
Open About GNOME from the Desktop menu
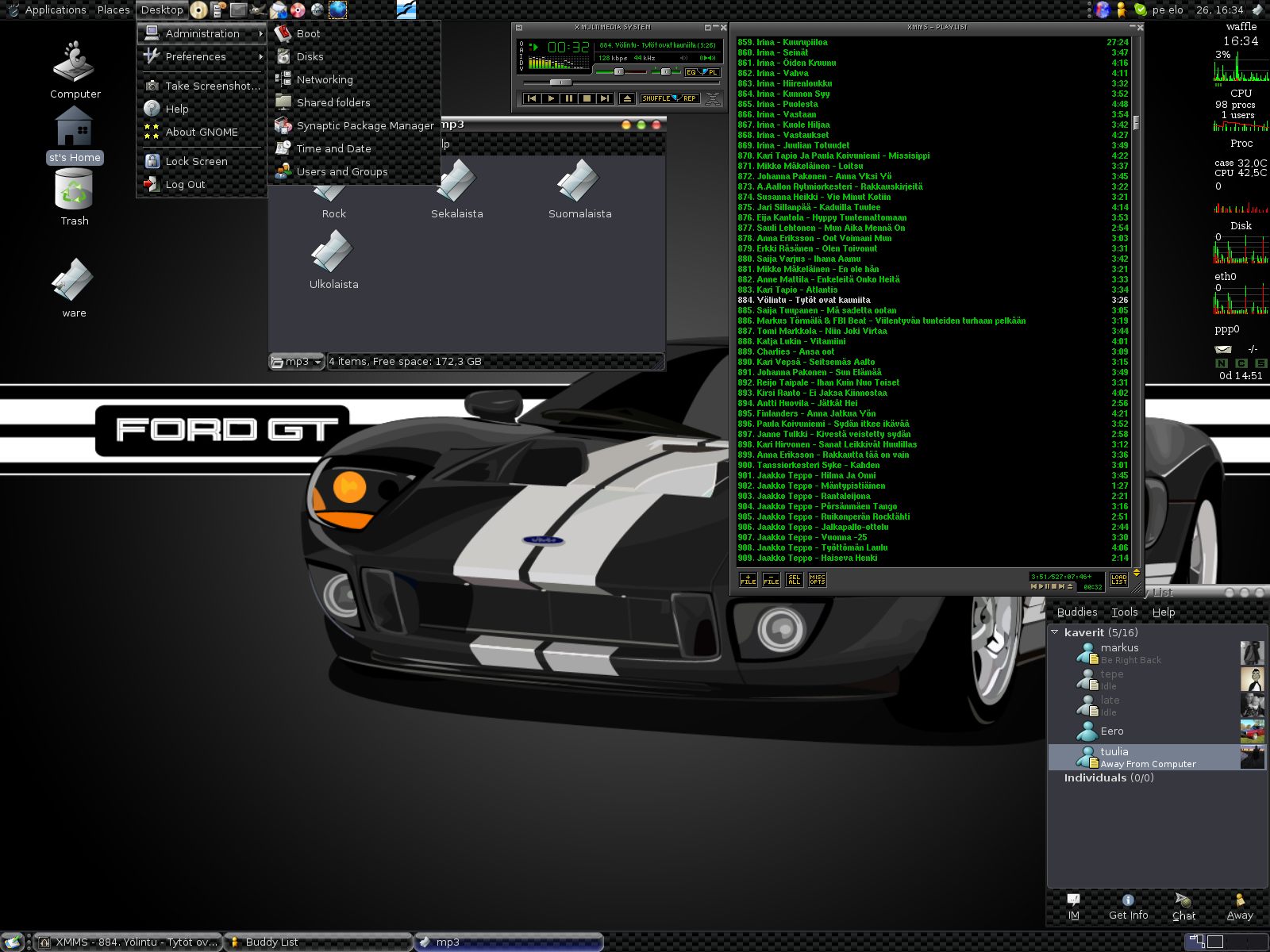point(202,132)
